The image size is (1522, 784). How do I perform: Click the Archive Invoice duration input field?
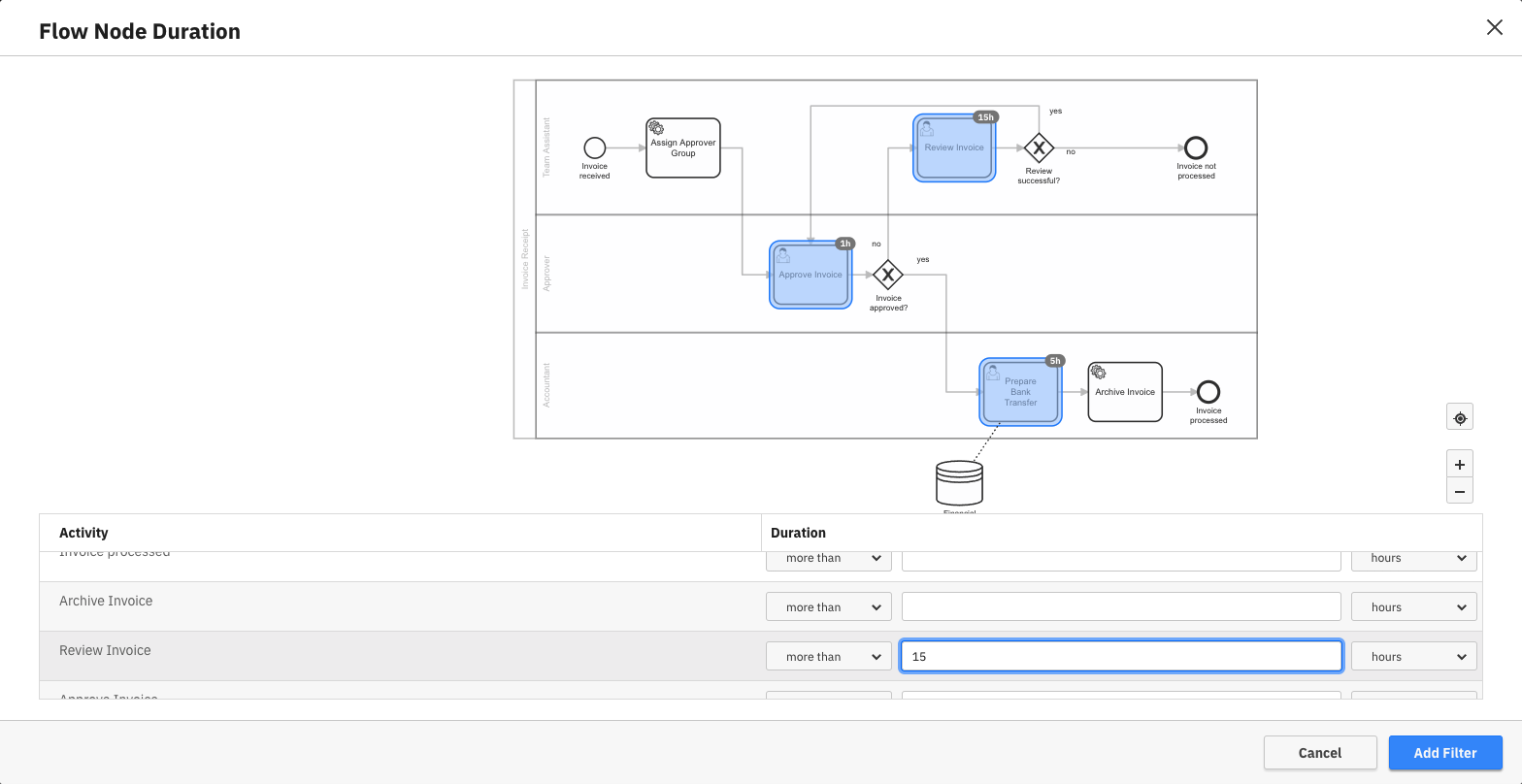[1121, 607]
